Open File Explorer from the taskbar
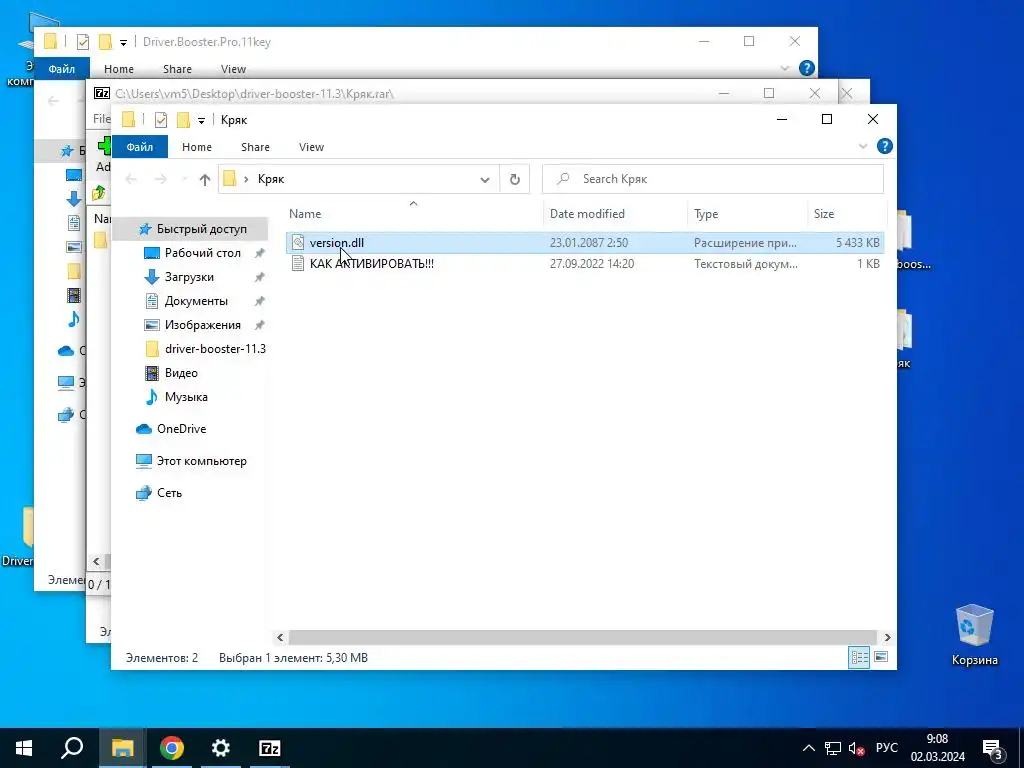The height and width of the screenshot is (768, 1024). (x=122, y=748)
